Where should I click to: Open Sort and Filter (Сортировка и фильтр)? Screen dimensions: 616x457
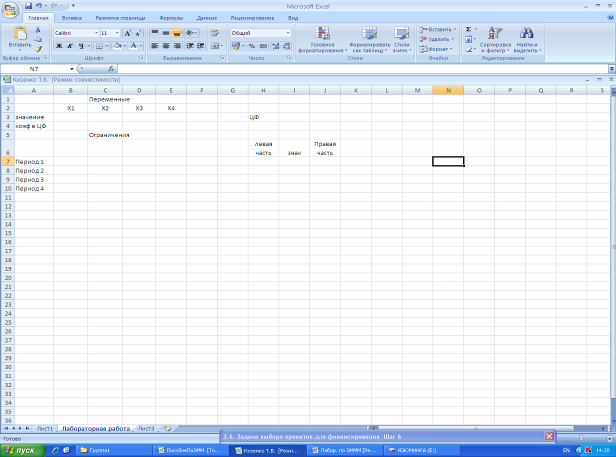[x=495, y=39]
